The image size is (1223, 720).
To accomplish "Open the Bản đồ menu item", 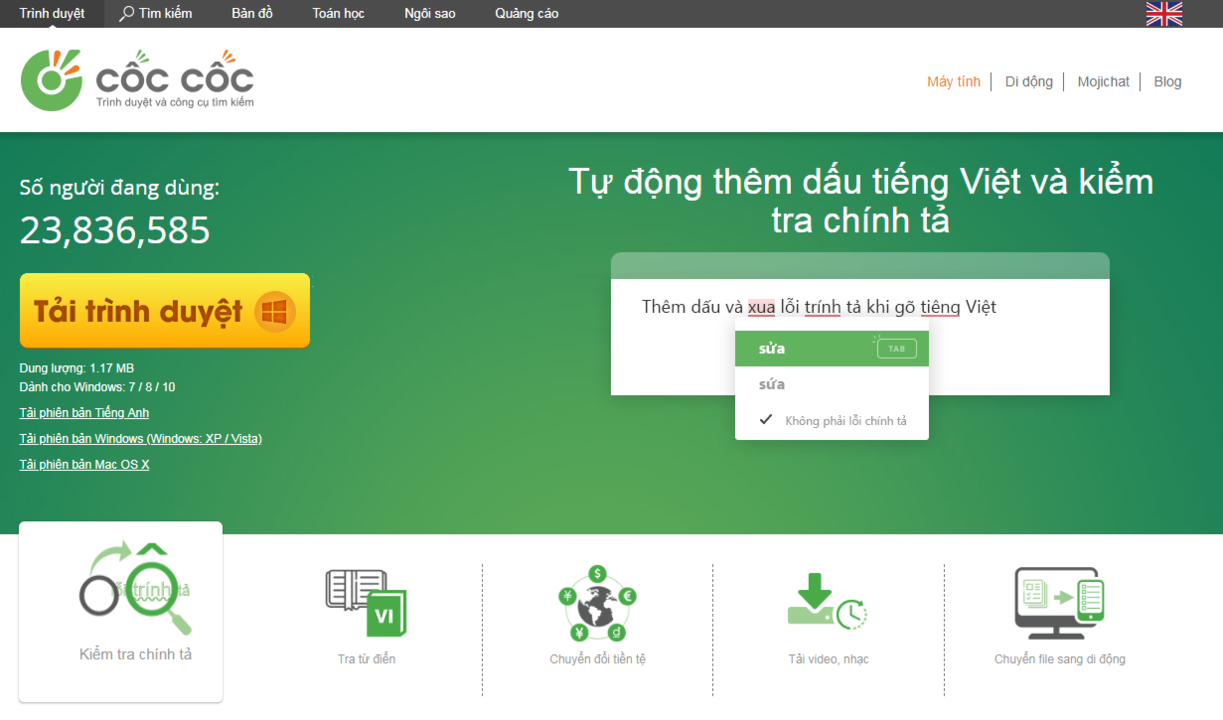I will 252,14.
